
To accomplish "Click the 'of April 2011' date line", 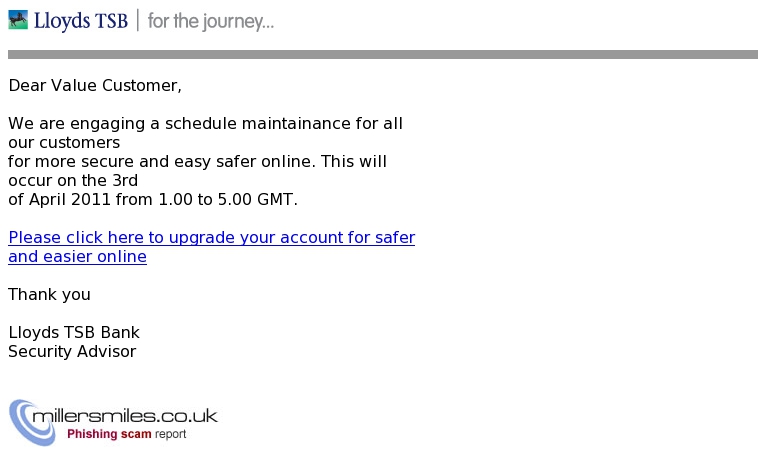I will [153, 199].
